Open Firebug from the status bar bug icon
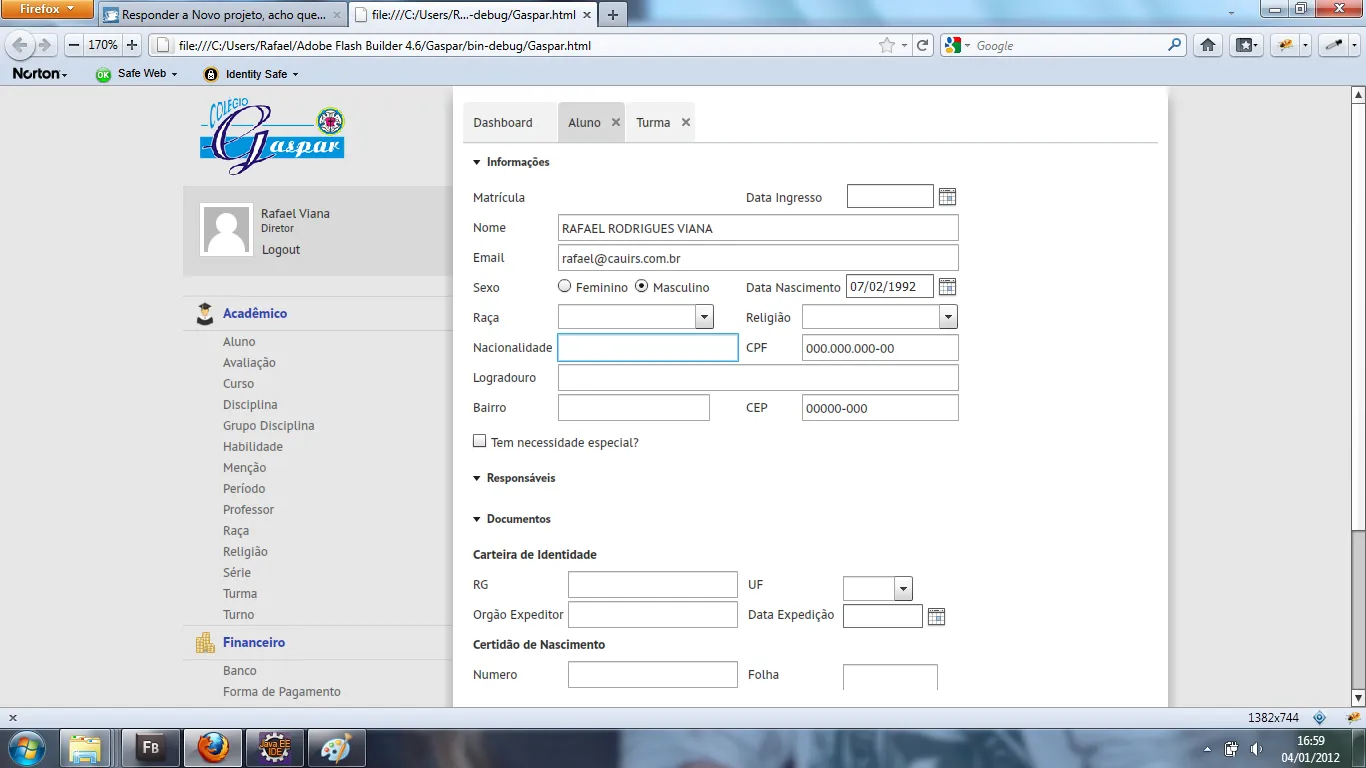The width and height of the screenshot is (1366, 768). tap(1351, 718)
